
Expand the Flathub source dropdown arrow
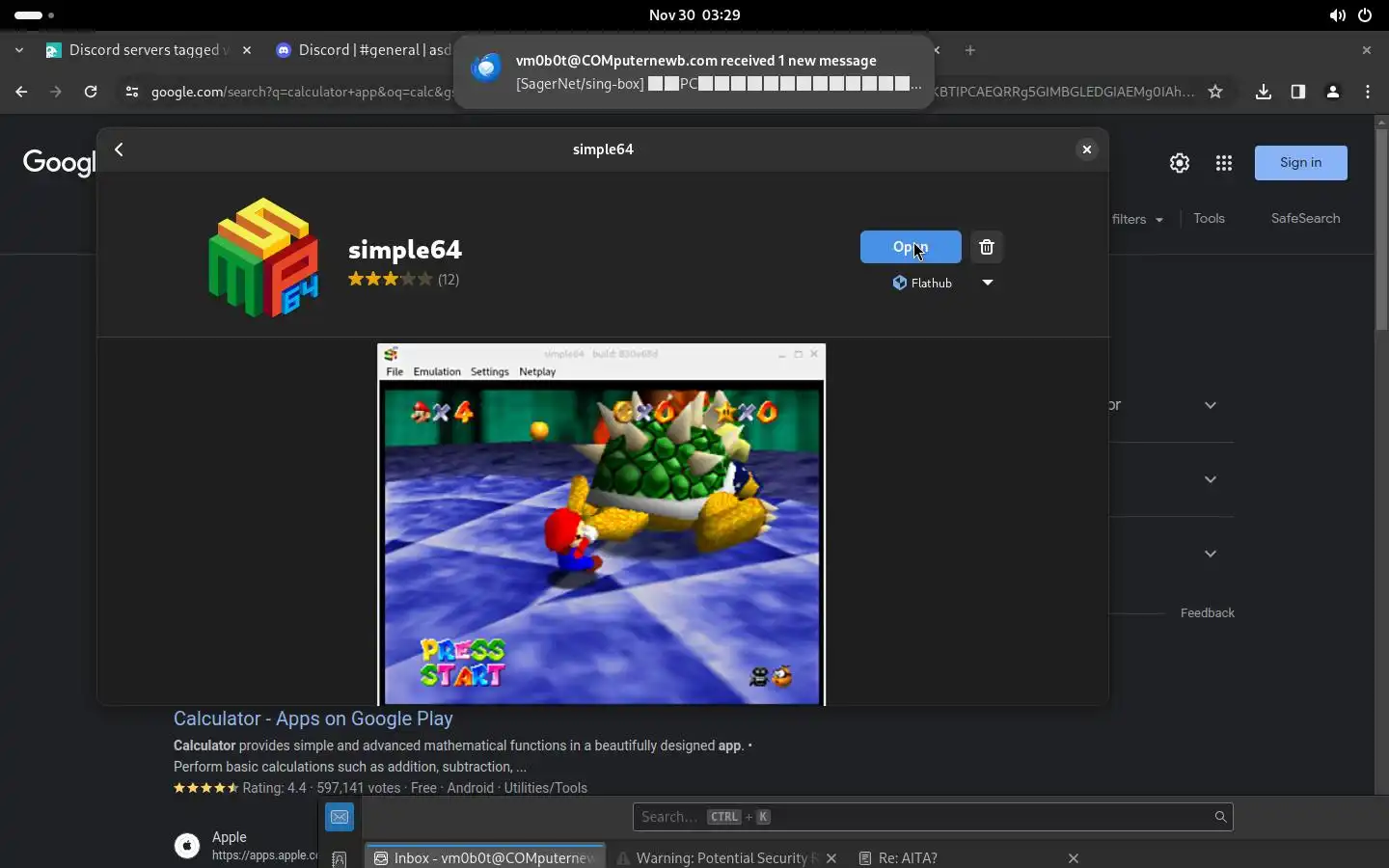point(988,283)
